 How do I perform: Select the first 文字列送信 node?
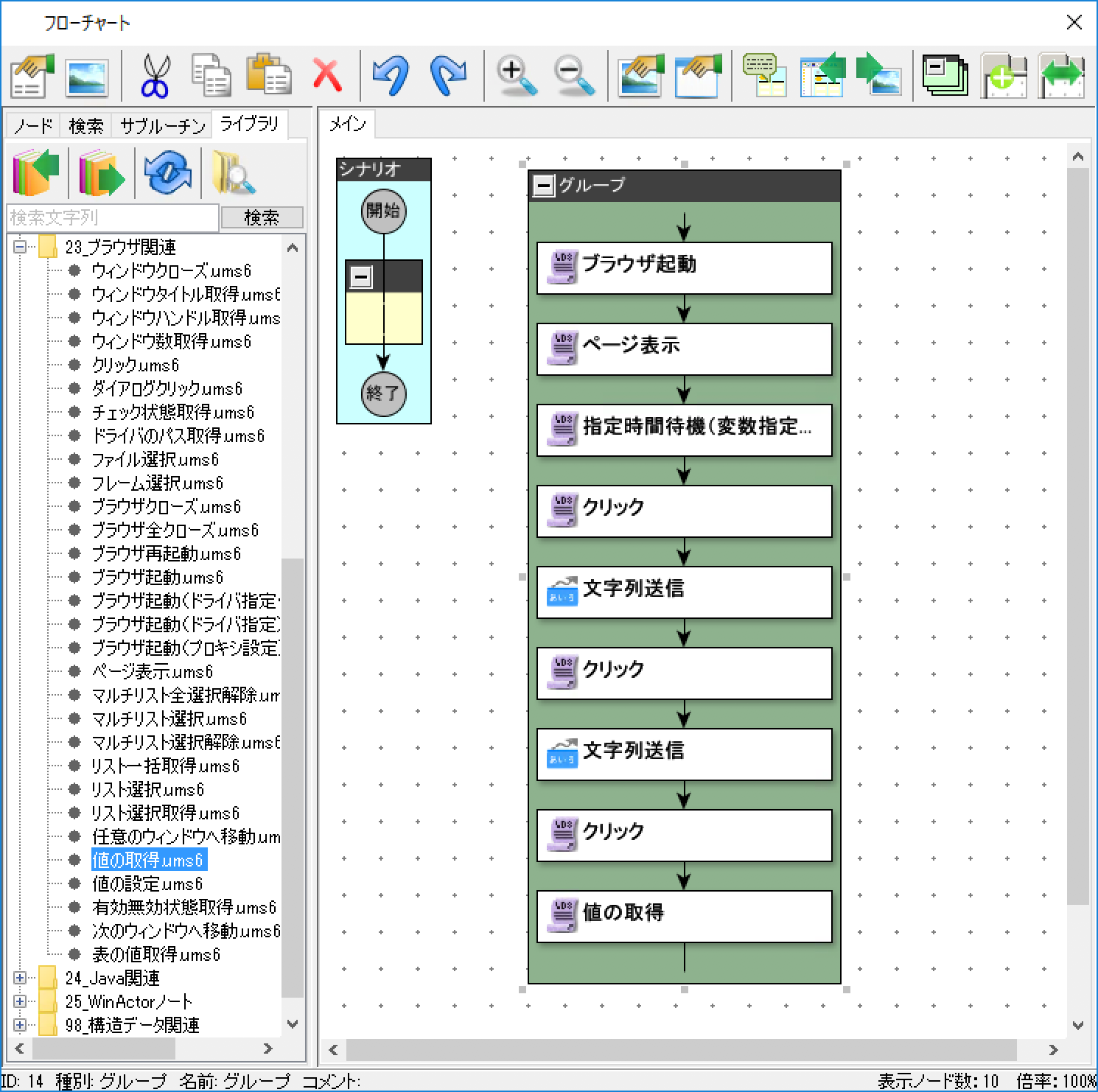click(x=684, y=592)
